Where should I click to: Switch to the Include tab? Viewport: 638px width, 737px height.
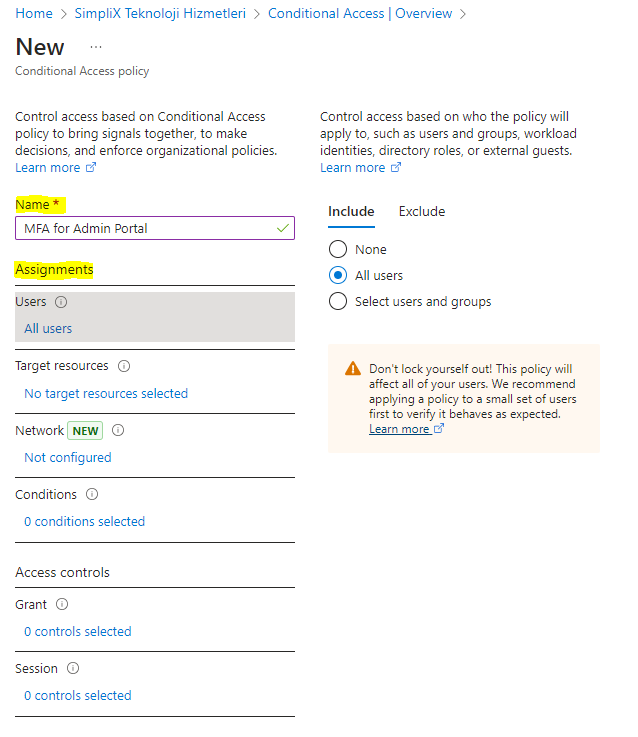coord(351,212)
